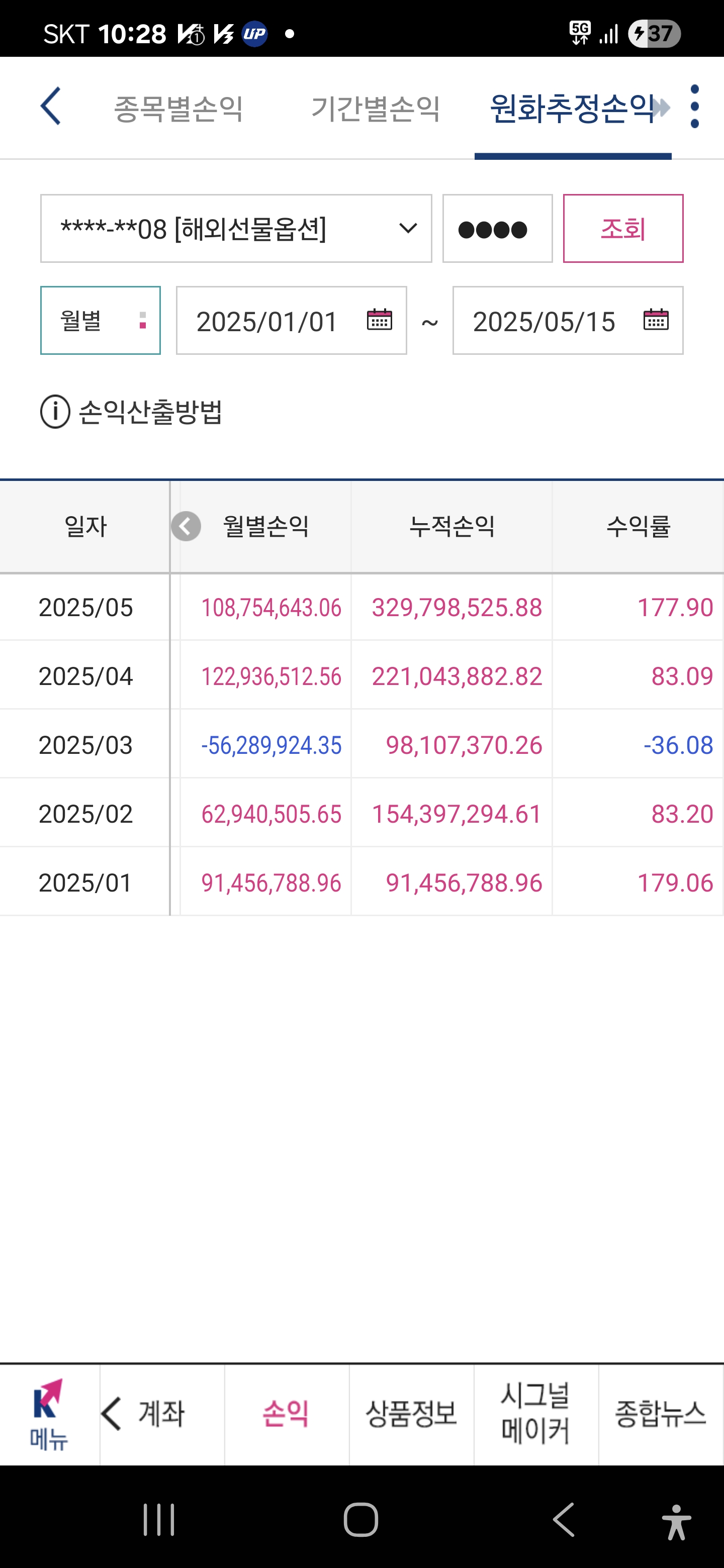Tap the account password field

pos(497,229)
